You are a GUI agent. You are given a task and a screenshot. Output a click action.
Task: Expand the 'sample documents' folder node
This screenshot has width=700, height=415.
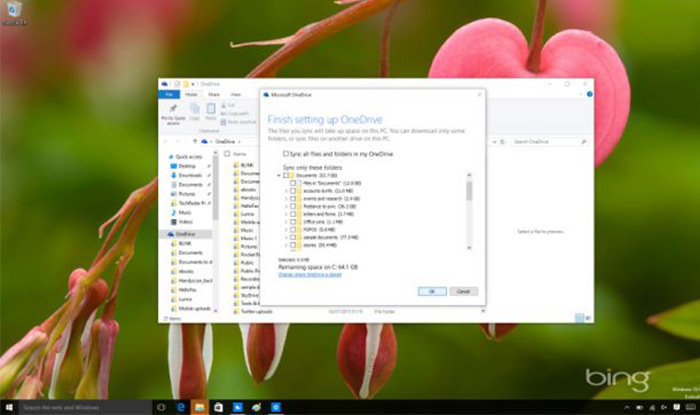(x=286, y=237)
